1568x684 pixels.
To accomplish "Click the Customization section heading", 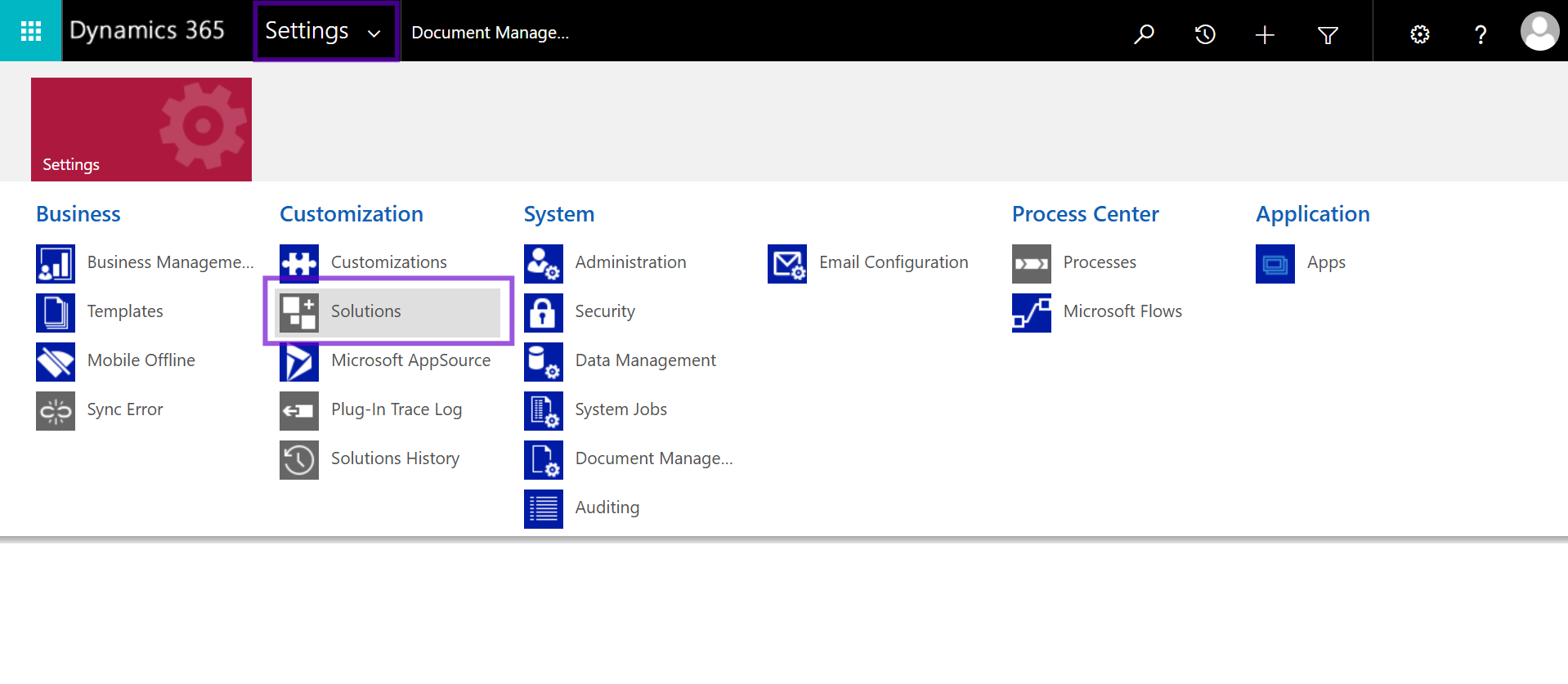I will pos(352,214).
